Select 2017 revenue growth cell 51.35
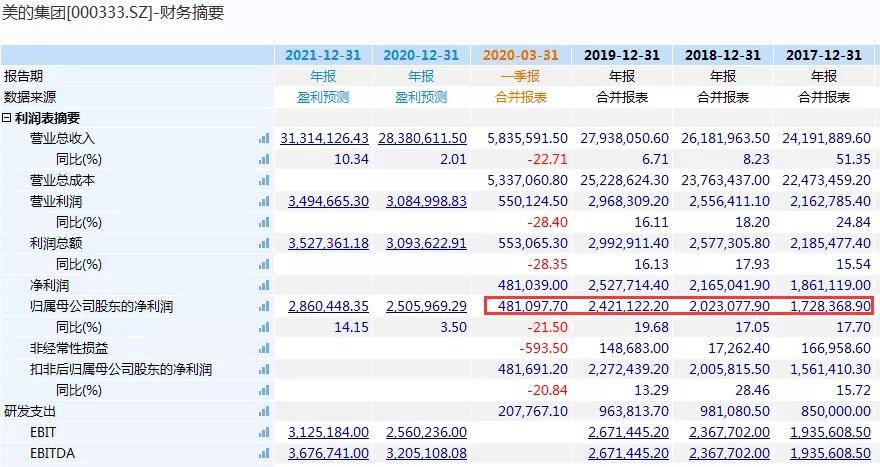The image size is (880, 467). tap(853, 159)
